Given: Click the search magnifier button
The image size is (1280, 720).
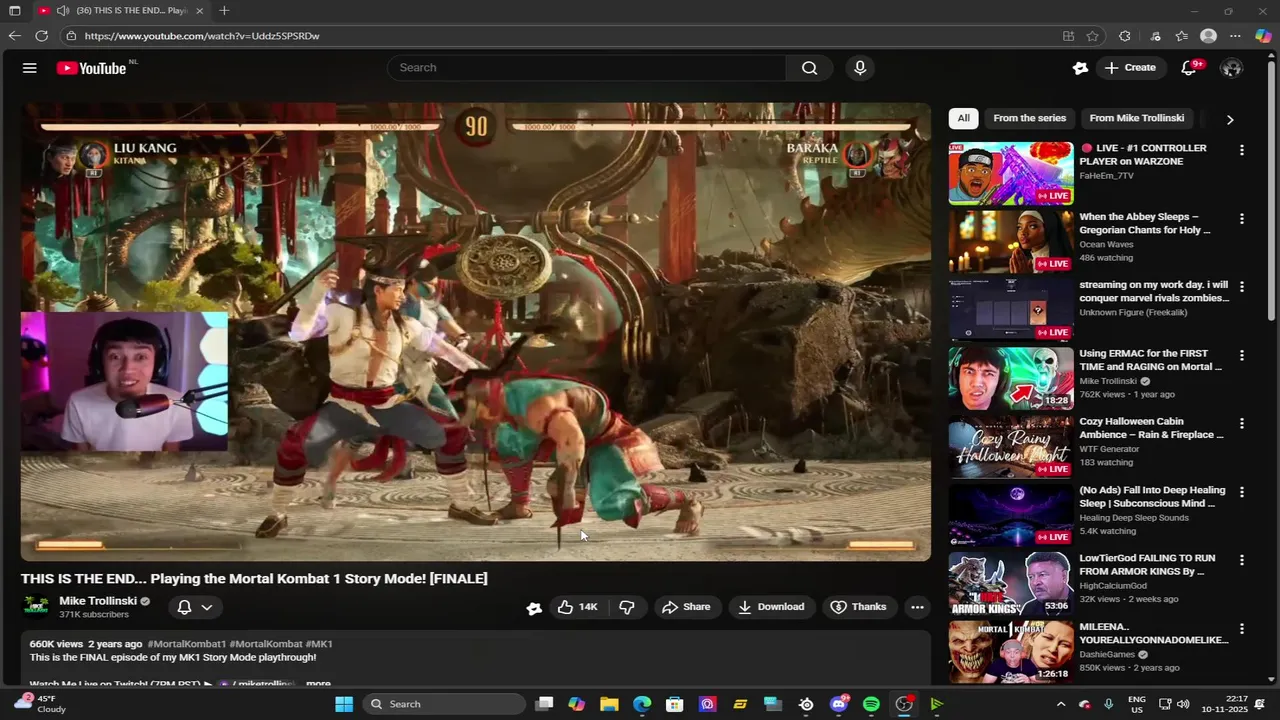Looking at the screenshot, I should pyautogui.click(x=809, y=68).
